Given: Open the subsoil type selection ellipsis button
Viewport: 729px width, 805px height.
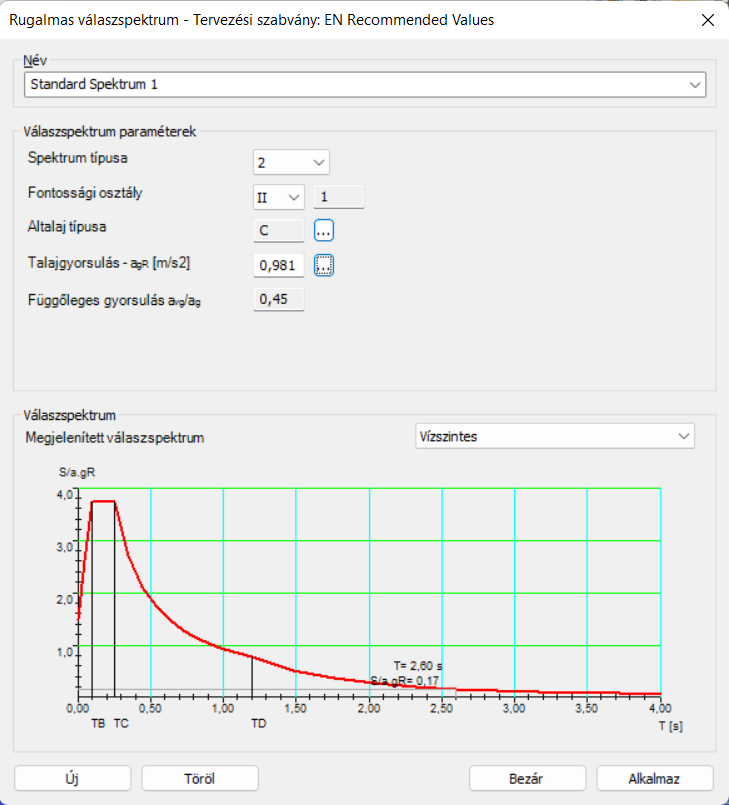Looking at the screenshot, I should (x=324, y=231).
